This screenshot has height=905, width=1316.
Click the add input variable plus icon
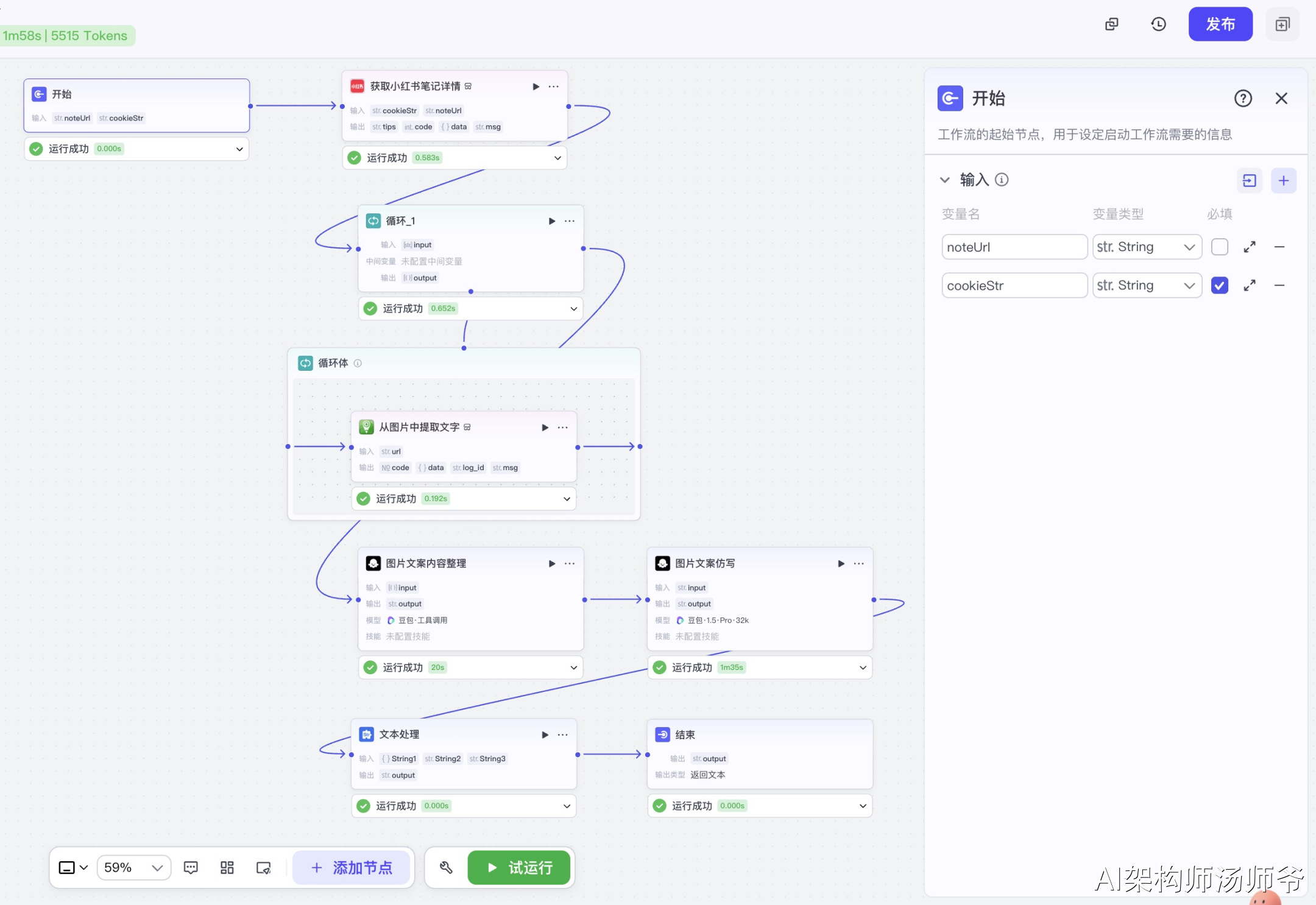(1283, 181)
